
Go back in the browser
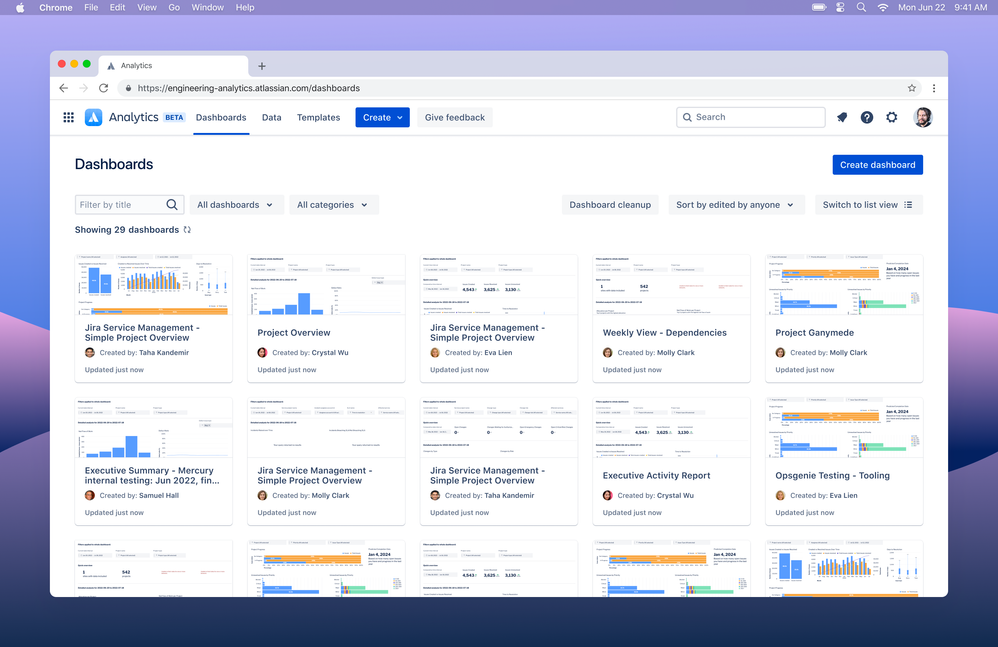63,88
